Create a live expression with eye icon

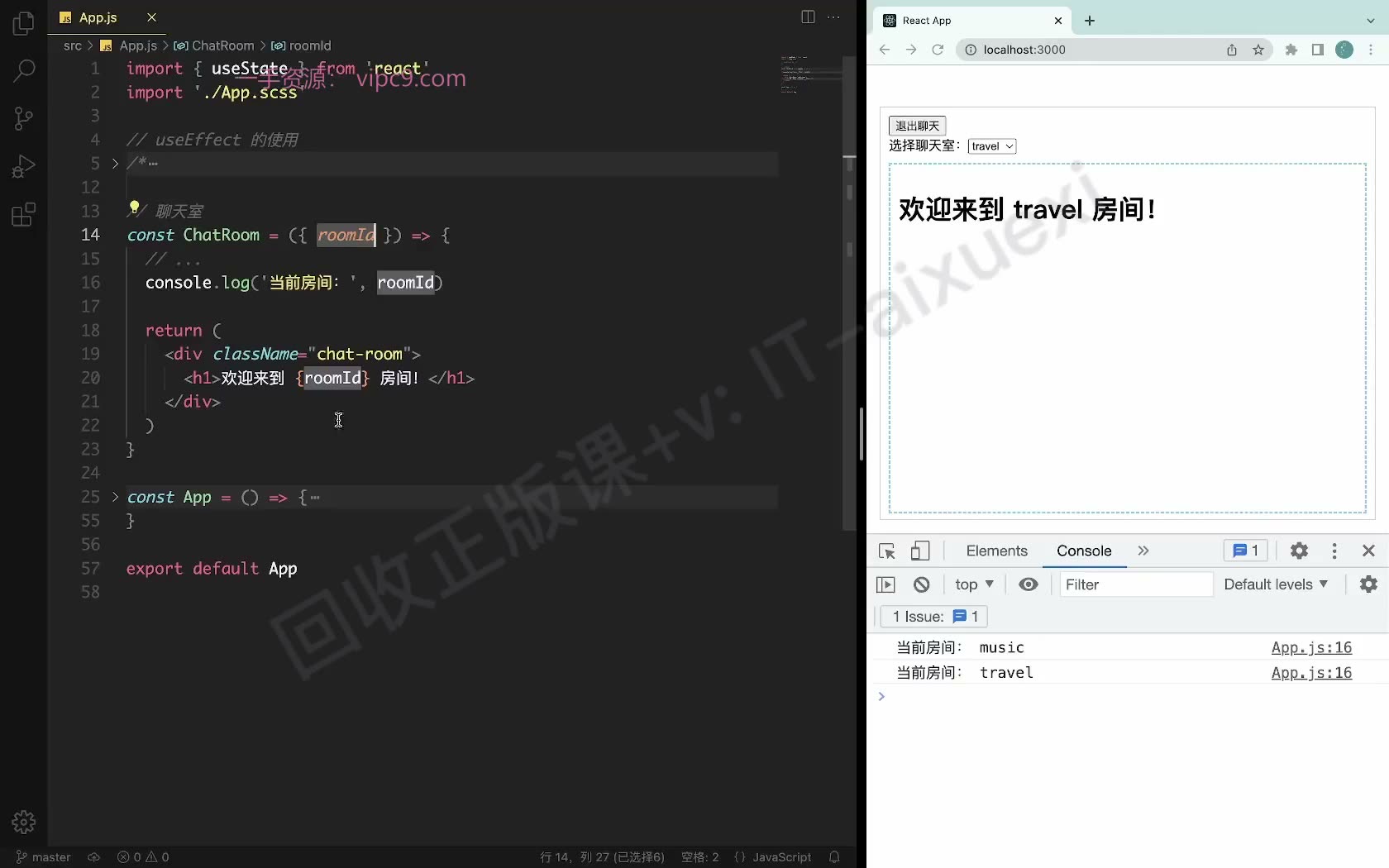click(1029, 584)
